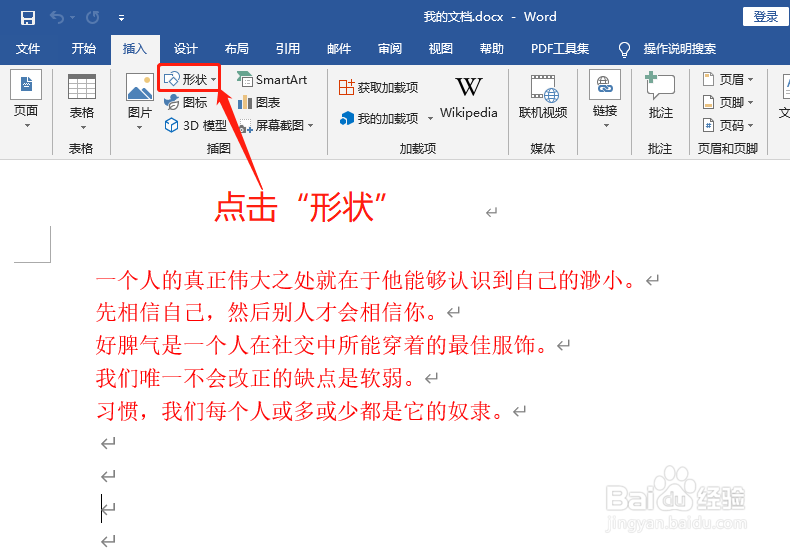Image resolution: width=790 pixels, height=550 pixels.
Task: Switch to the 审阅 ribbon tab
Action: 390,49
